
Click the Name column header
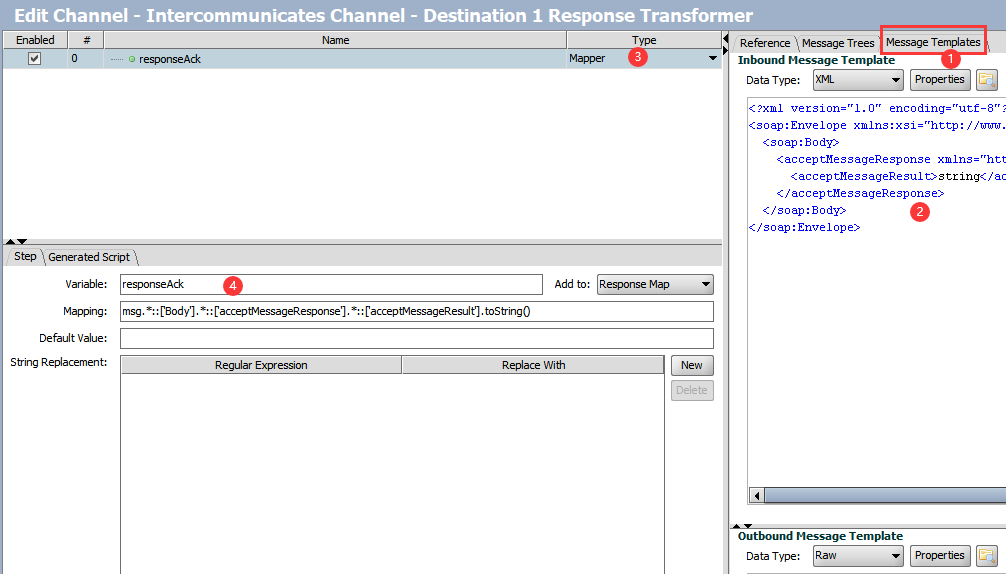point(336,40)
